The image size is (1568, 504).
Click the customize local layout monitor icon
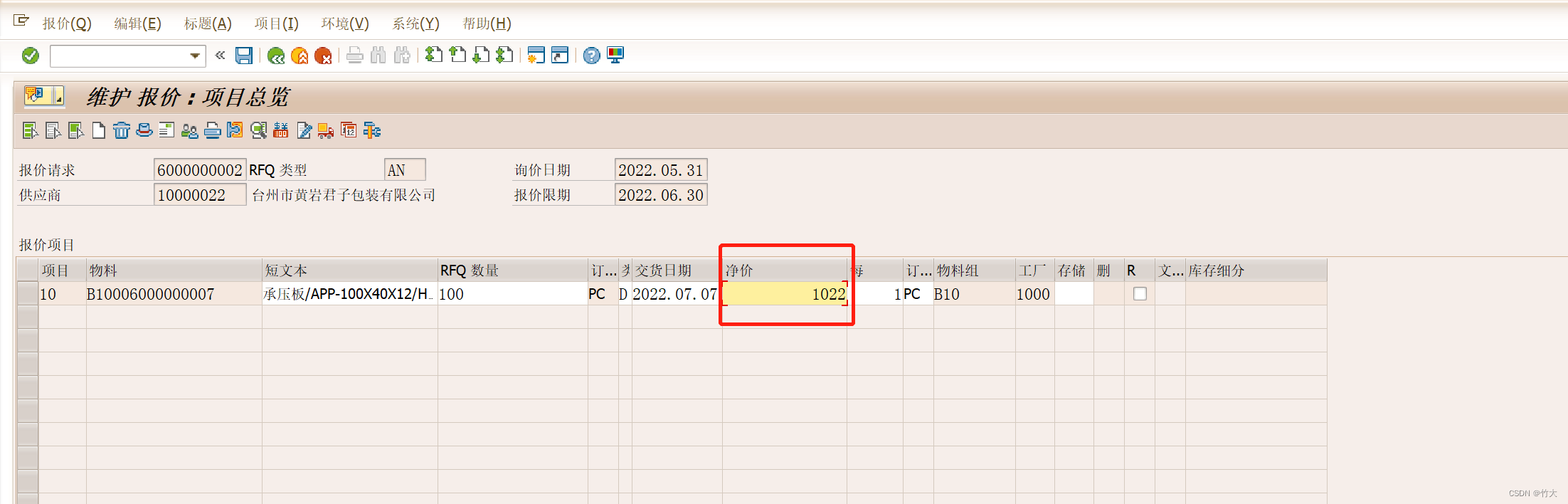click(x=615, y=56)
